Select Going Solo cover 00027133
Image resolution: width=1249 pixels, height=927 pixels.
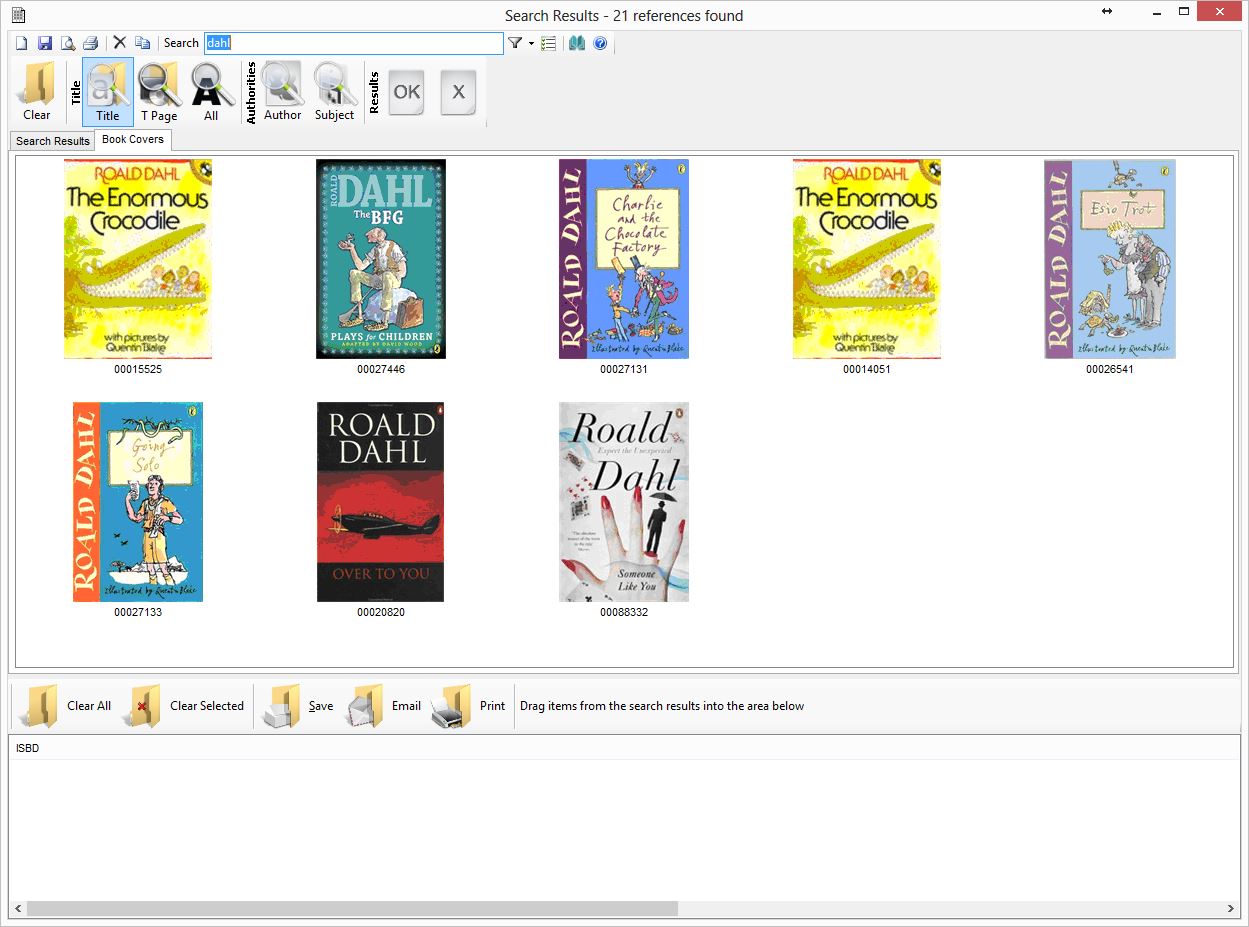point(138,502)
